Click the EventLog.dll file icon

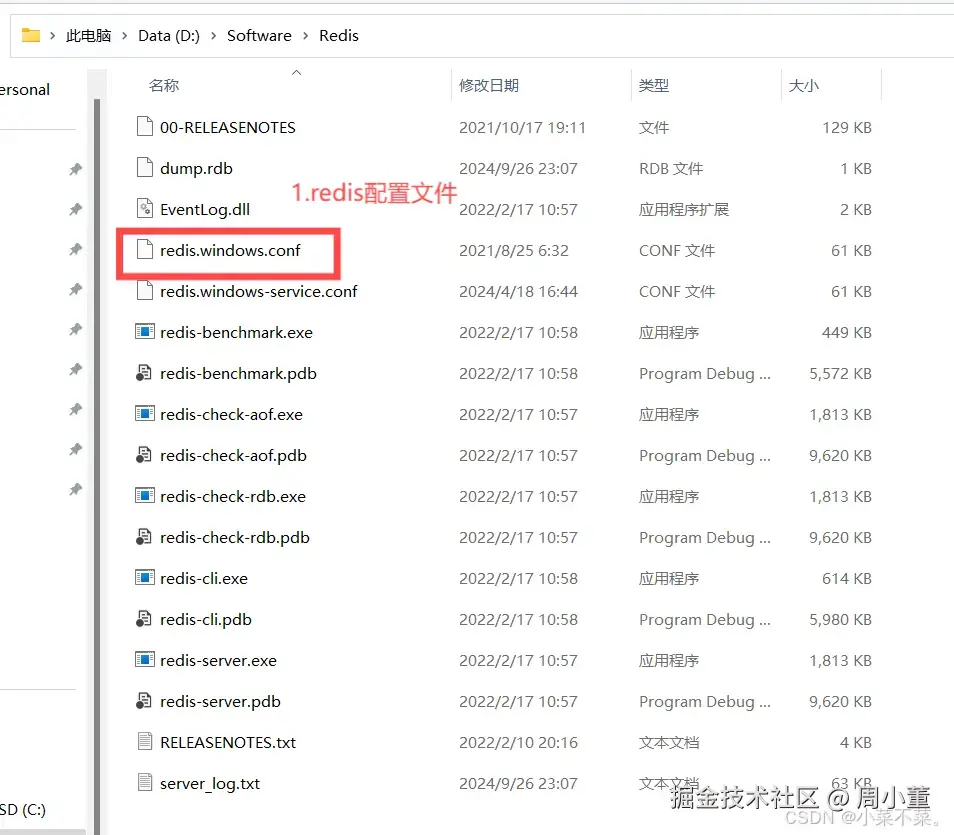click(145, 209)
